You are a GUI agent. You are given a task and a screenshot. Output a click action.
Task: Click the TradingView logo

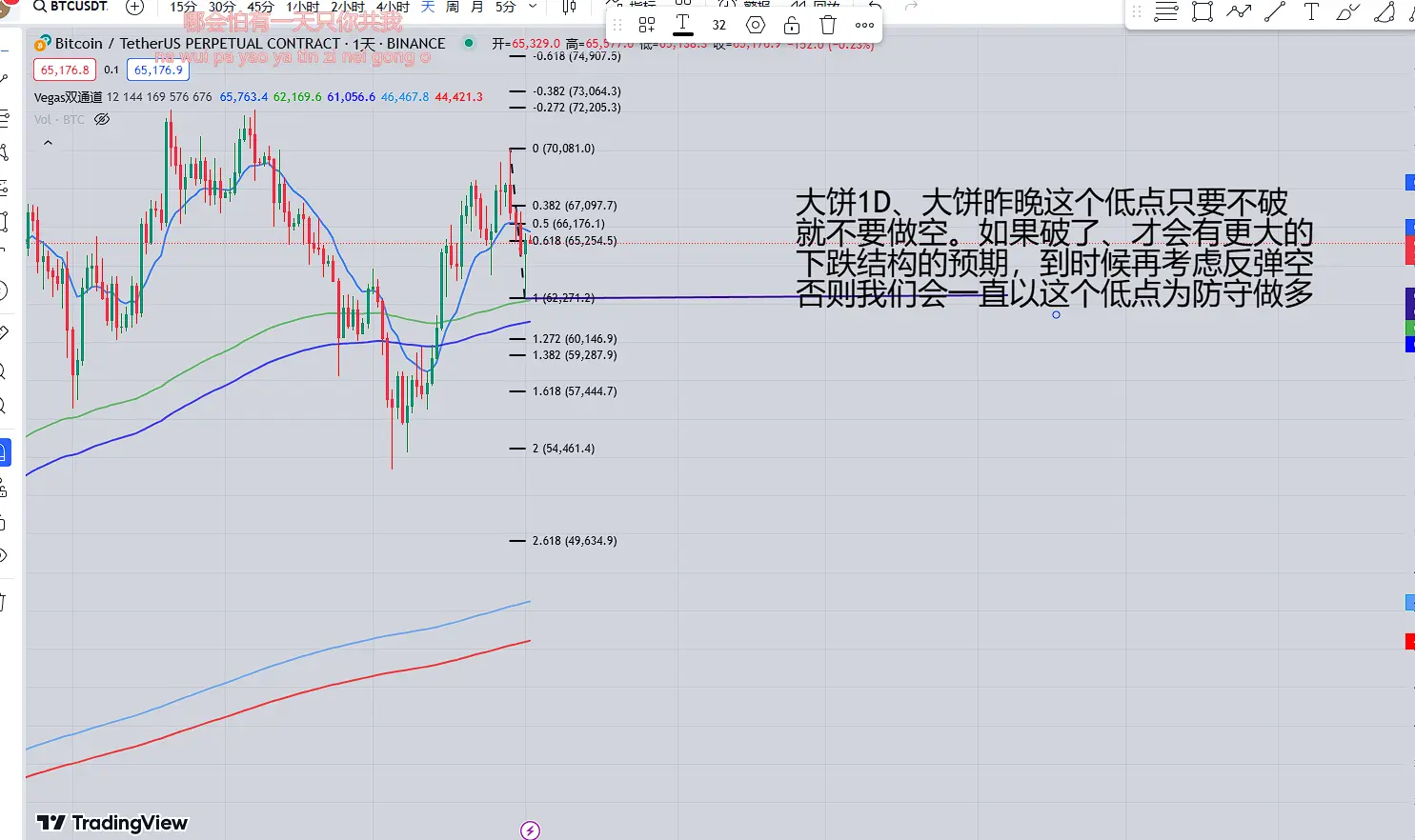click(112, 823)
